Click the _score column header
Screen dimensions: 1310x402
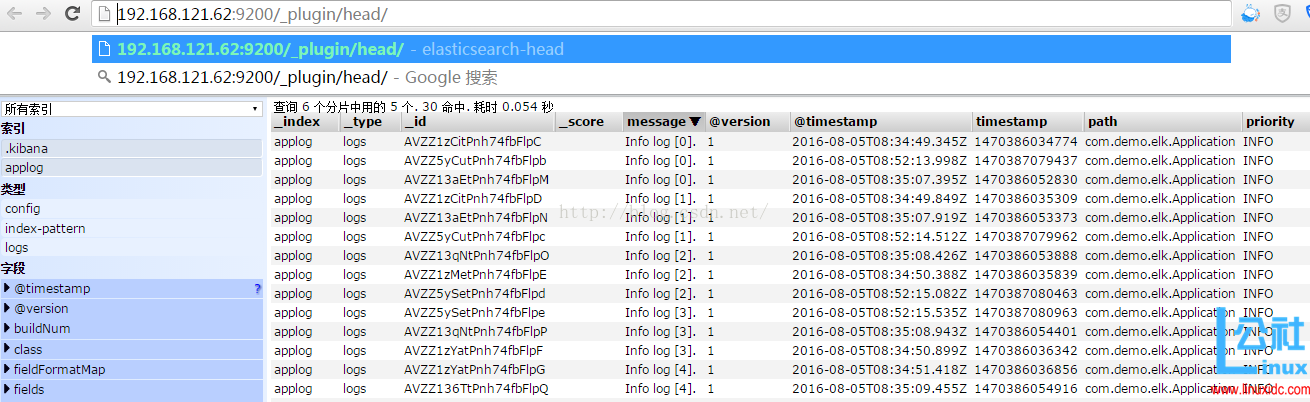pos(582,121)
